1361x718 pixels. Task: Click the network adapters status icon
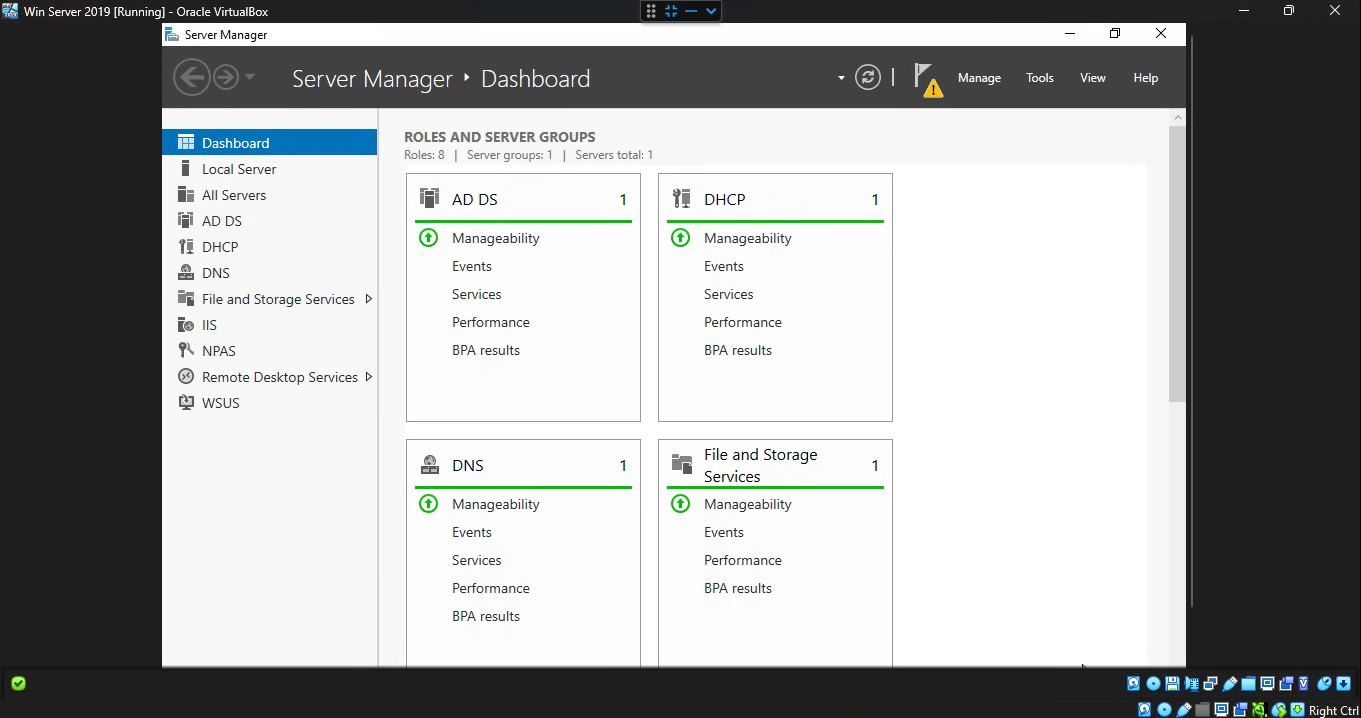(1210, 684)
